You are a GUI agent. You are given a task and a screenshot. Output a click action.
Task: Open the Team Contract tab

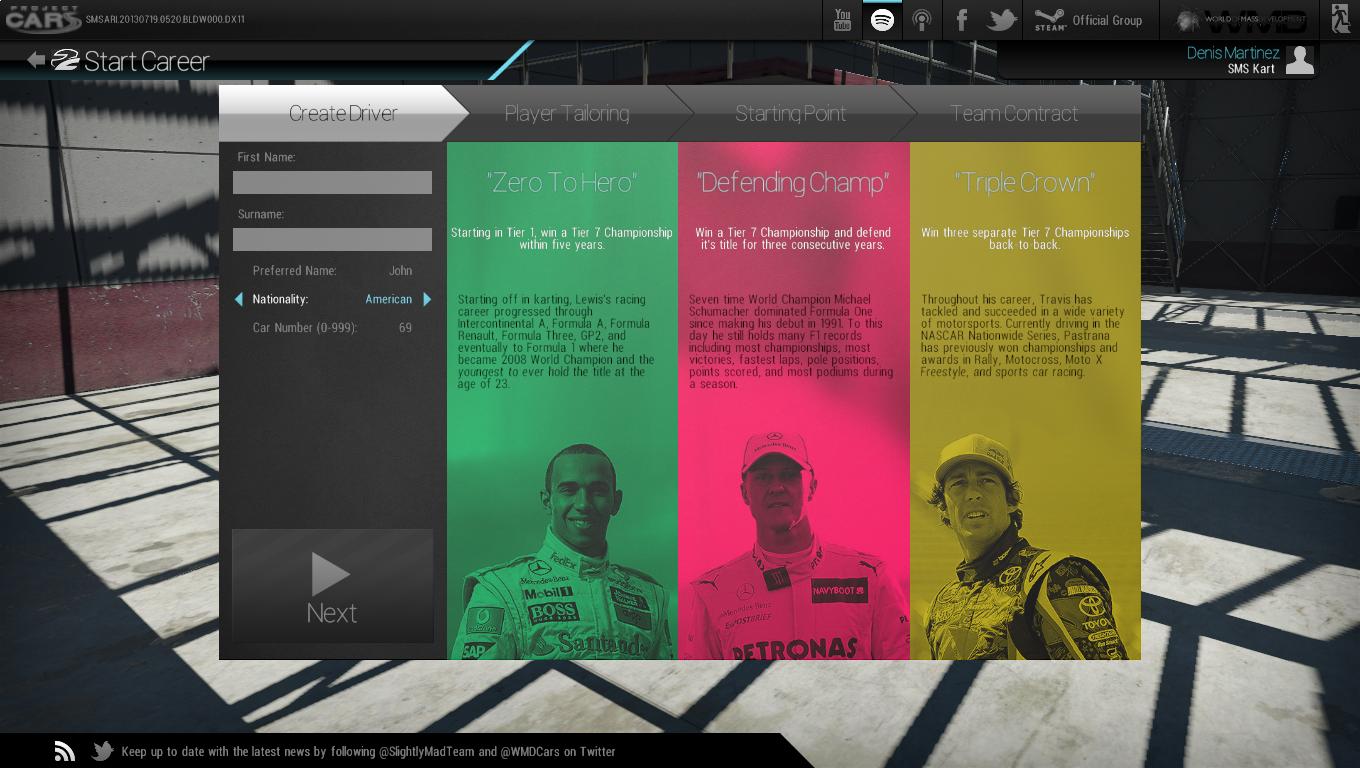1014,113
